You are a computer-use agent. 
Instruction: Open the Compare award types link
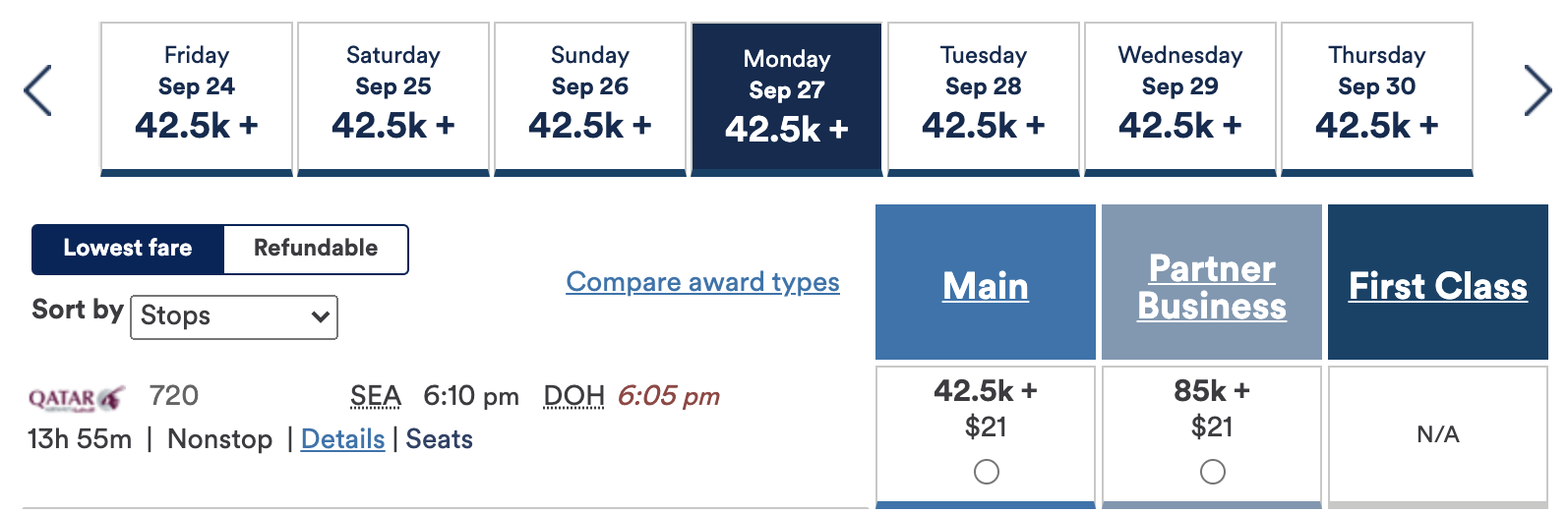(x=702, y=282)
